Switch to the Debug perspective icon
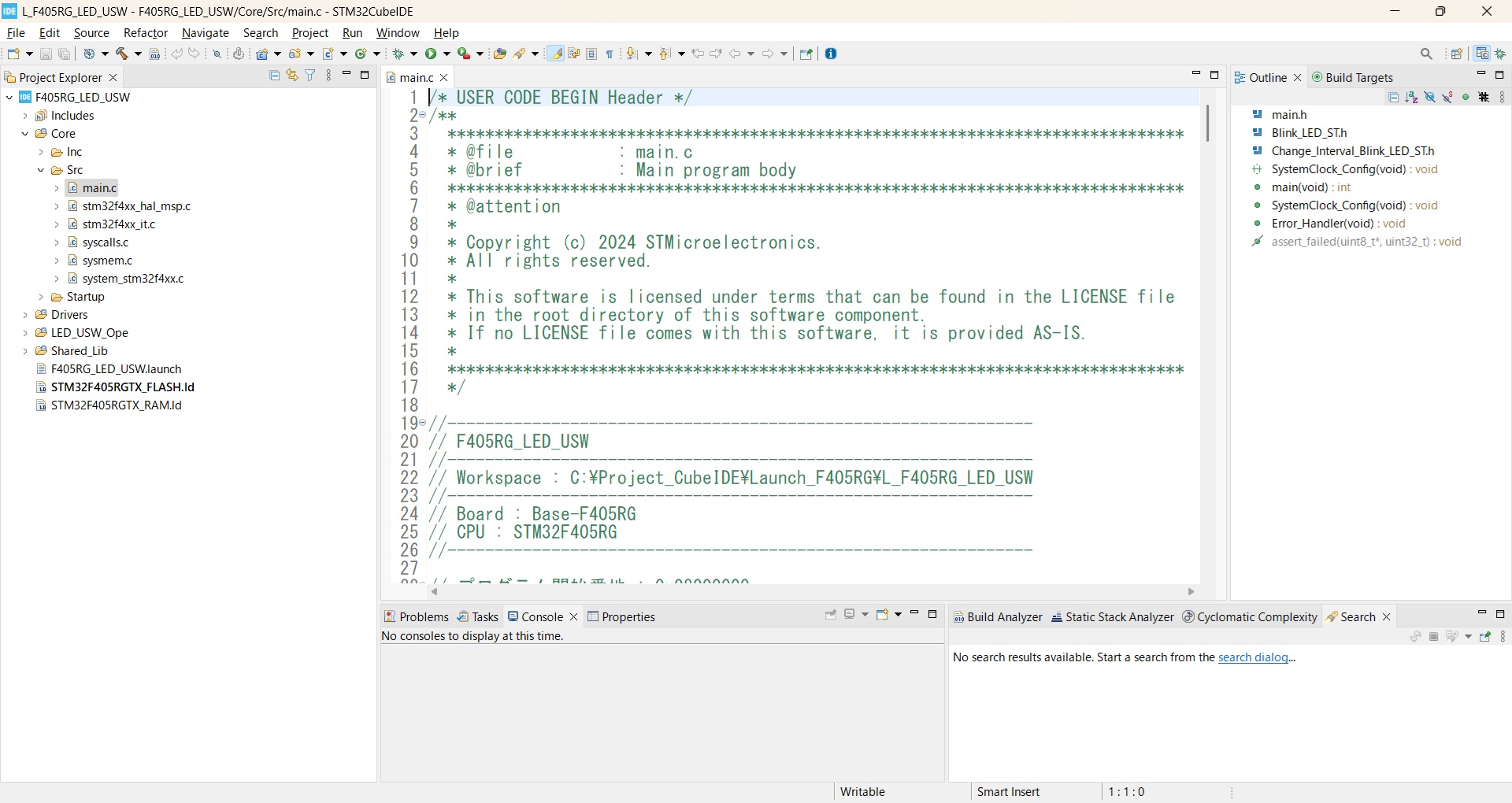1512x803 pixels. pyautogui.click(x=1501, y=54)
